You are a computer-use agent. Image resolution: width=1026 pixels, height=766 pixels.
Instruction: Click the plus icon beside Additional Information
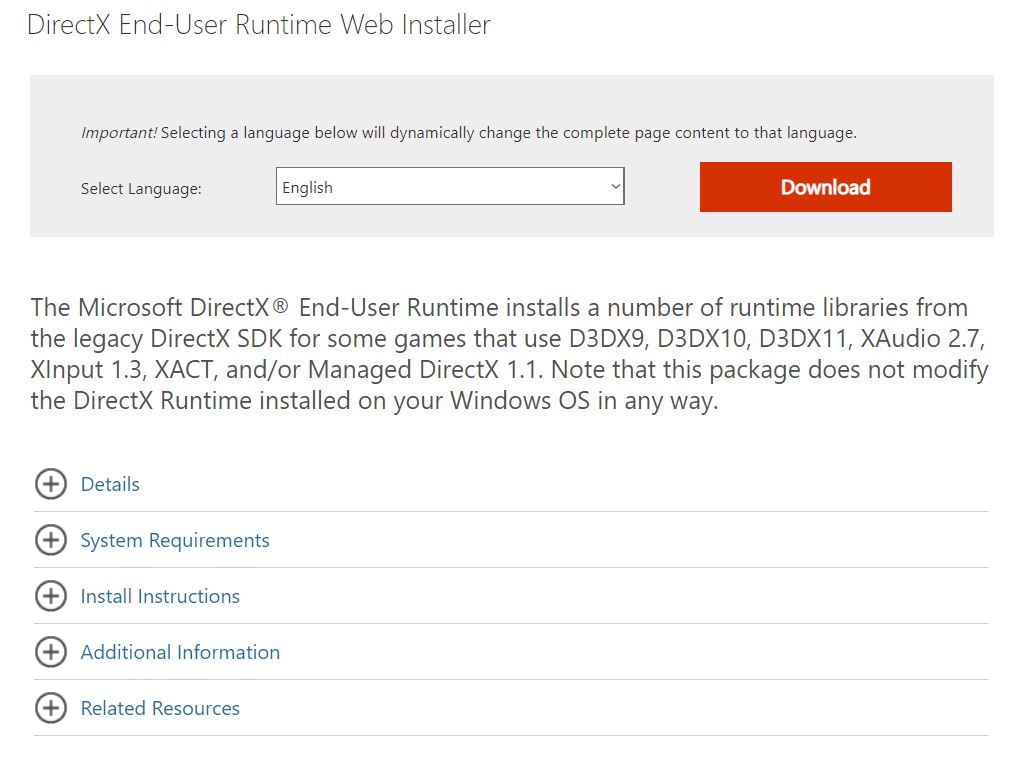pos(50,652)
